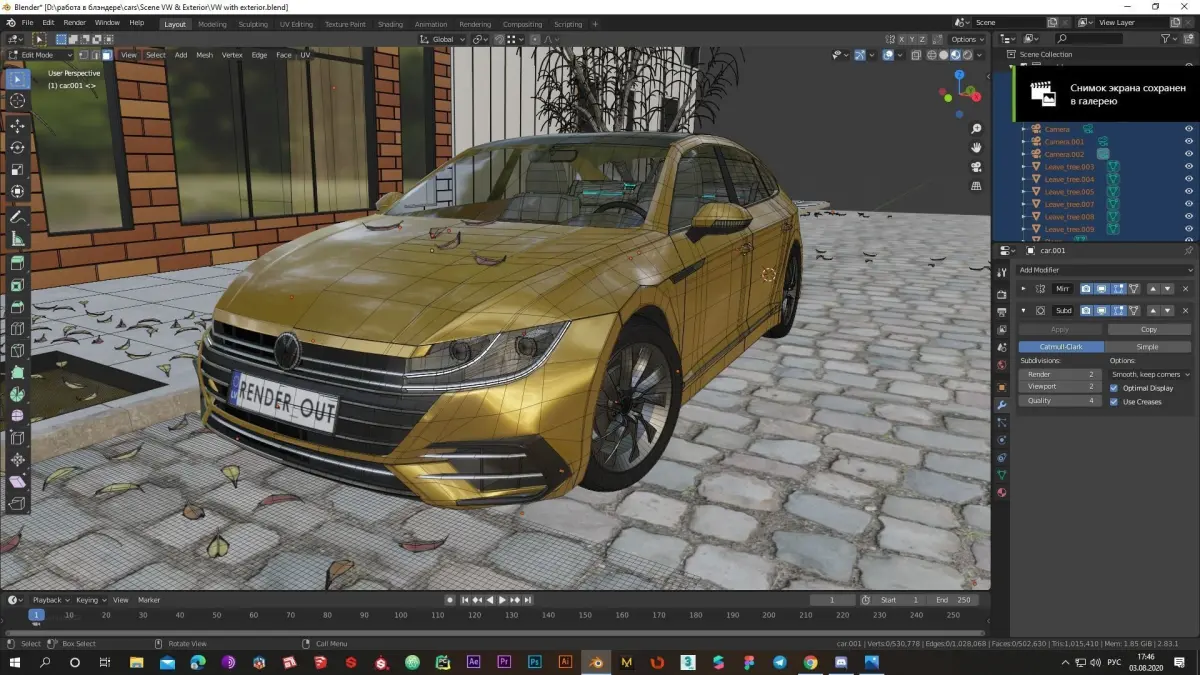Image resolution: width=1200 pixels, height=675 pixels.
Task: Toggle X axis mesh symmetry
Action: (903, 39)
